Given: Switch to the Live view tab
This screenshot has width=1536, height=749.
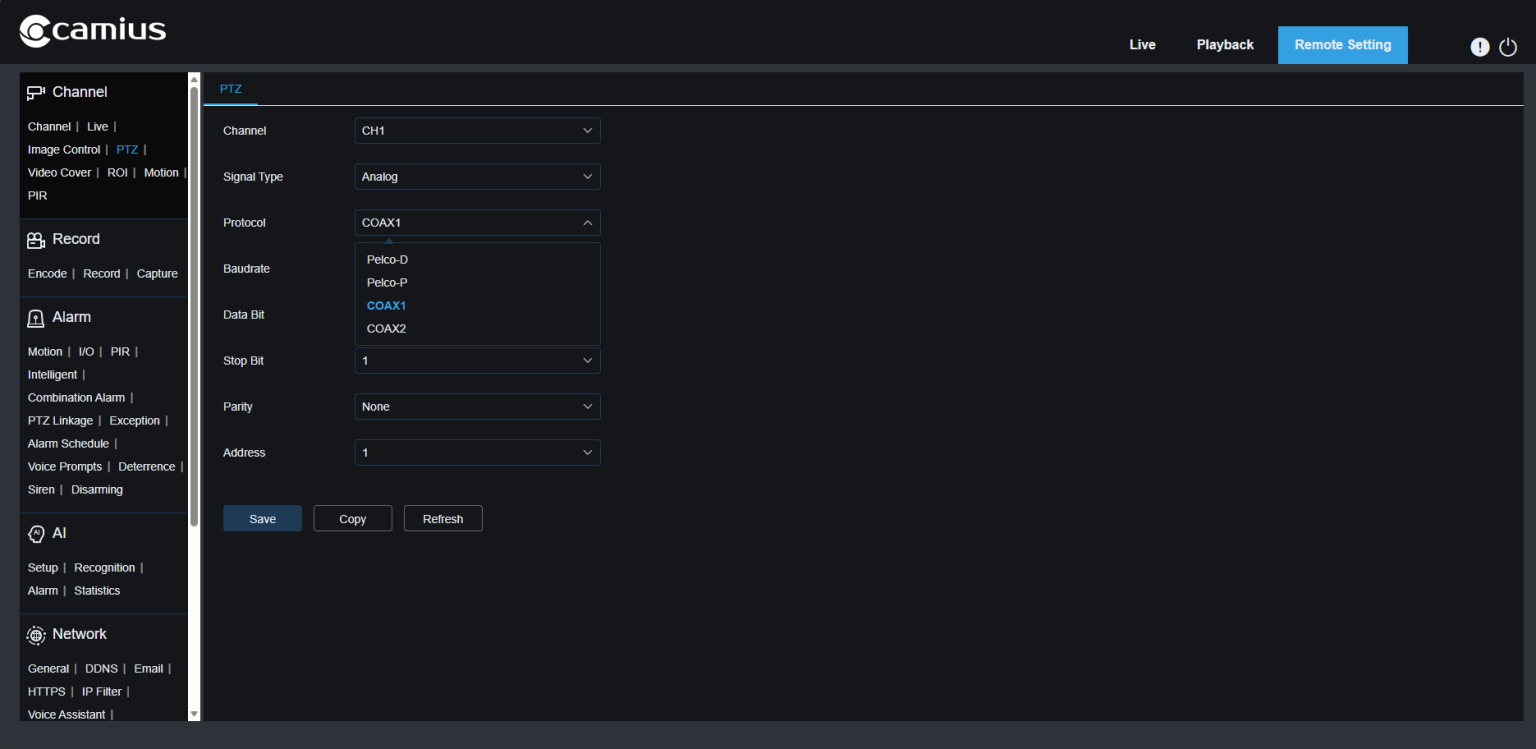Looking at the screenshot, I should pyautogui.click(x=1142, y=44).
